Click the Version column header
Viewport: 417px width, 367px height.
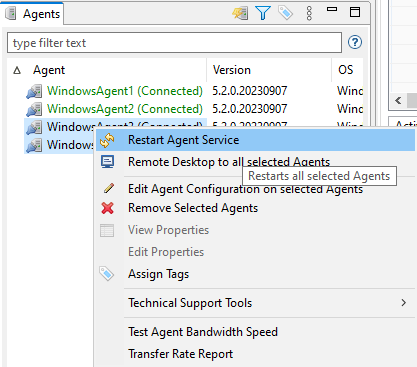232,70
